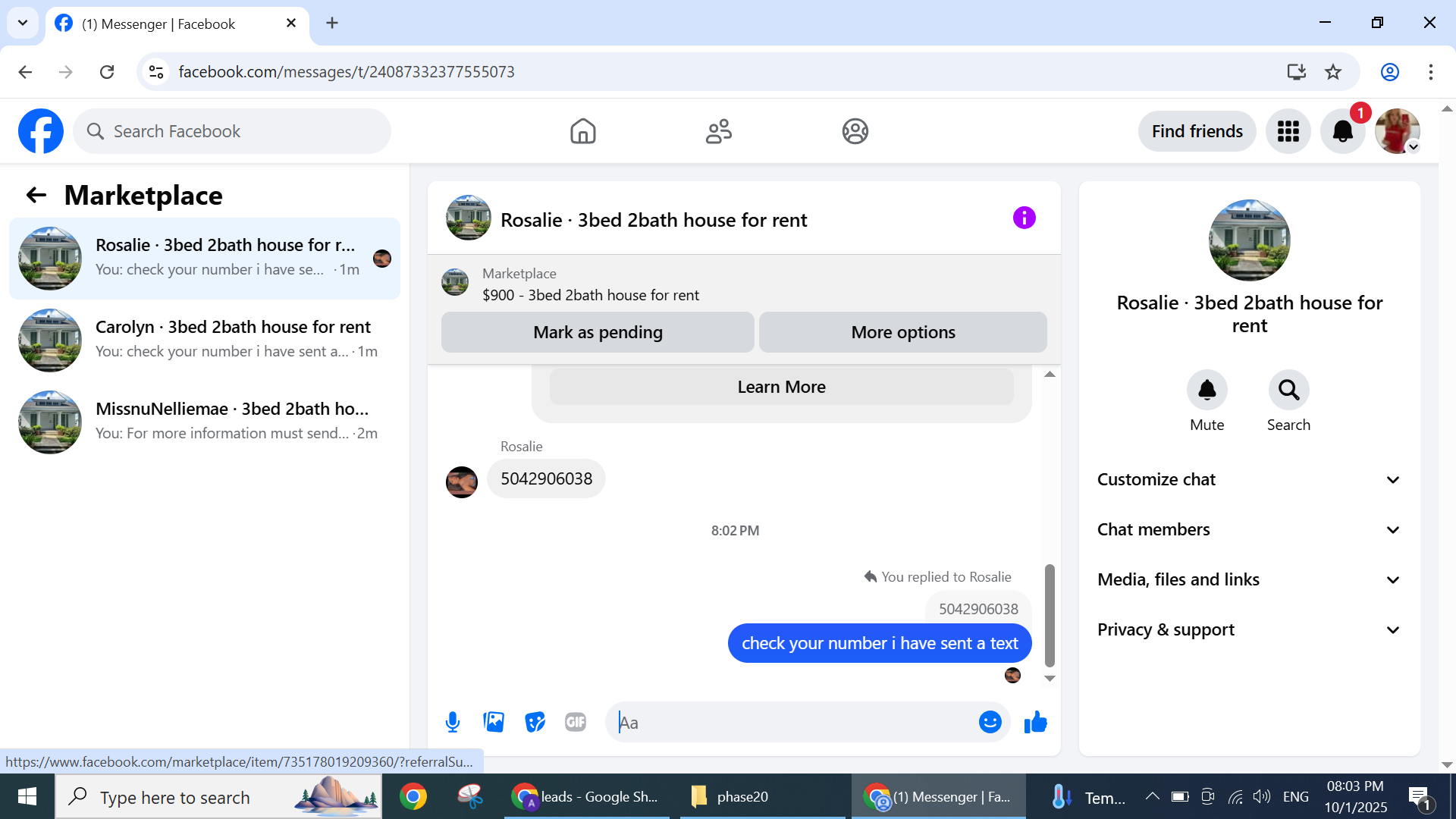1456x819 pixels.
Task: Click volume icon in system tray
Action: coord(1261,796)
